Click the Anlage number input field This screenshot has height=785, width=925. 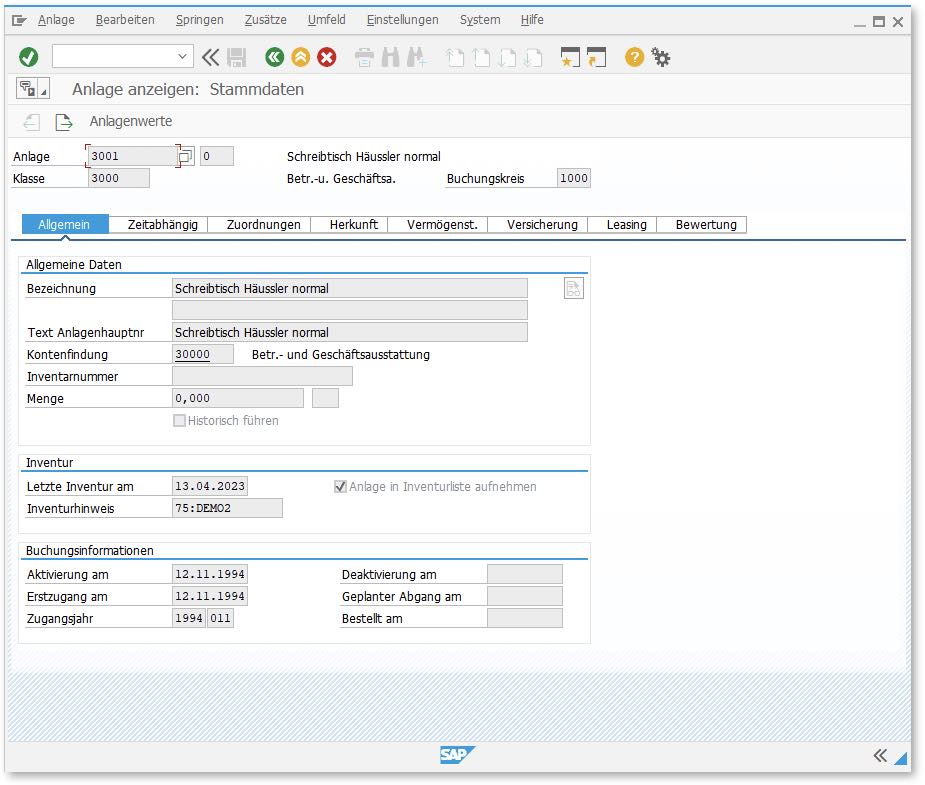[x=131, y=156]
